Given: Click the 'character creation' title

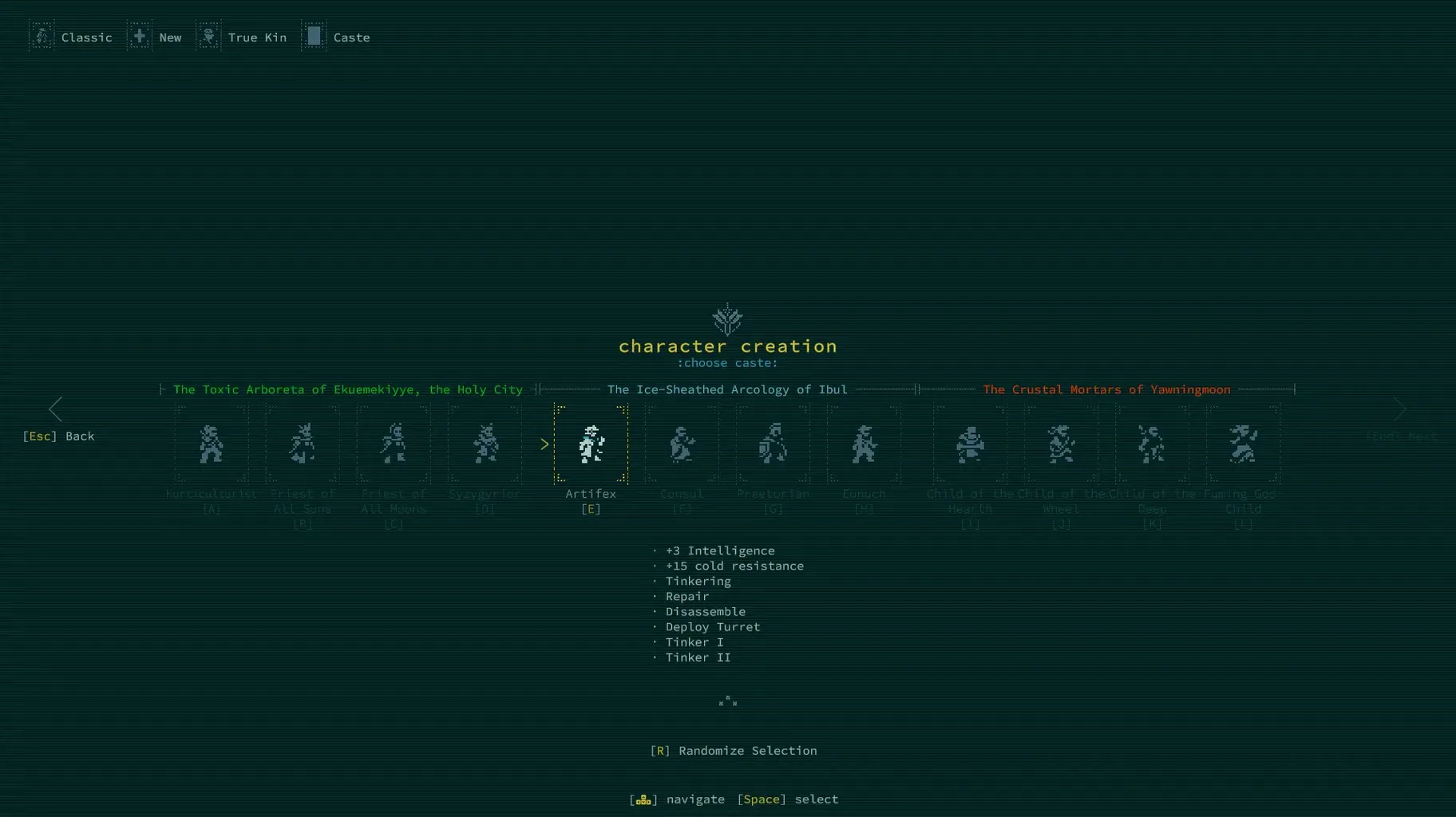Looking at the screenshot, I should [x=728, y=346].
